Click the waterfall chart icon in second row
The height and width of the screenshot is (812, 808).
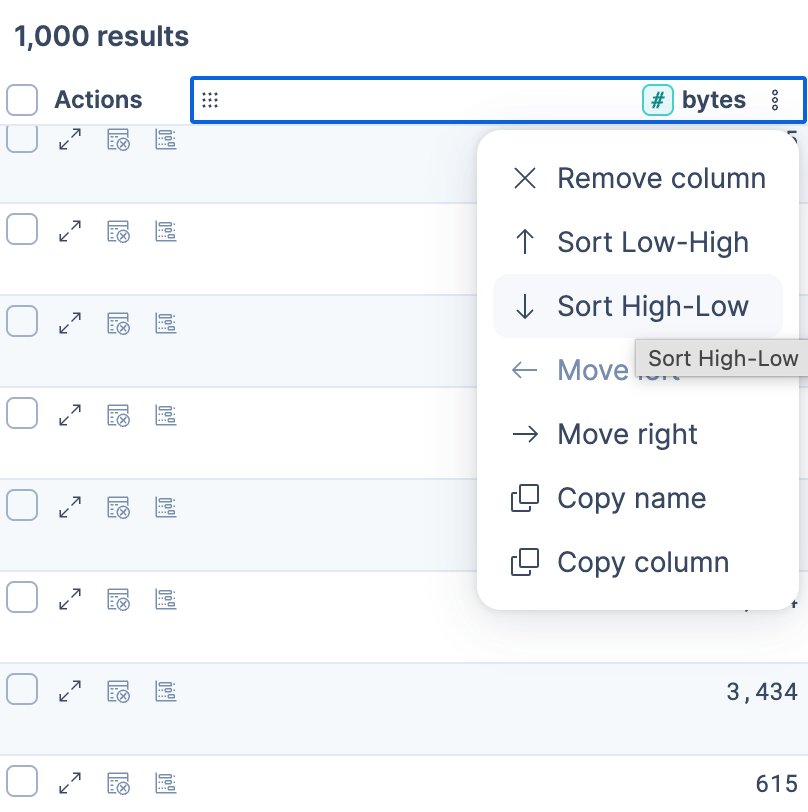coord(166,231)
